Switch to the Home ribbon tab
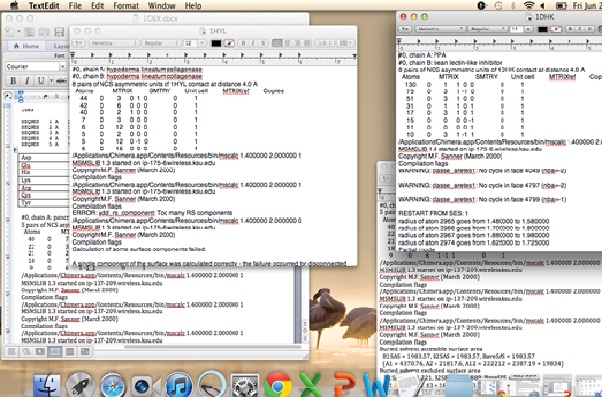611x397 pixels. point(26,46)
